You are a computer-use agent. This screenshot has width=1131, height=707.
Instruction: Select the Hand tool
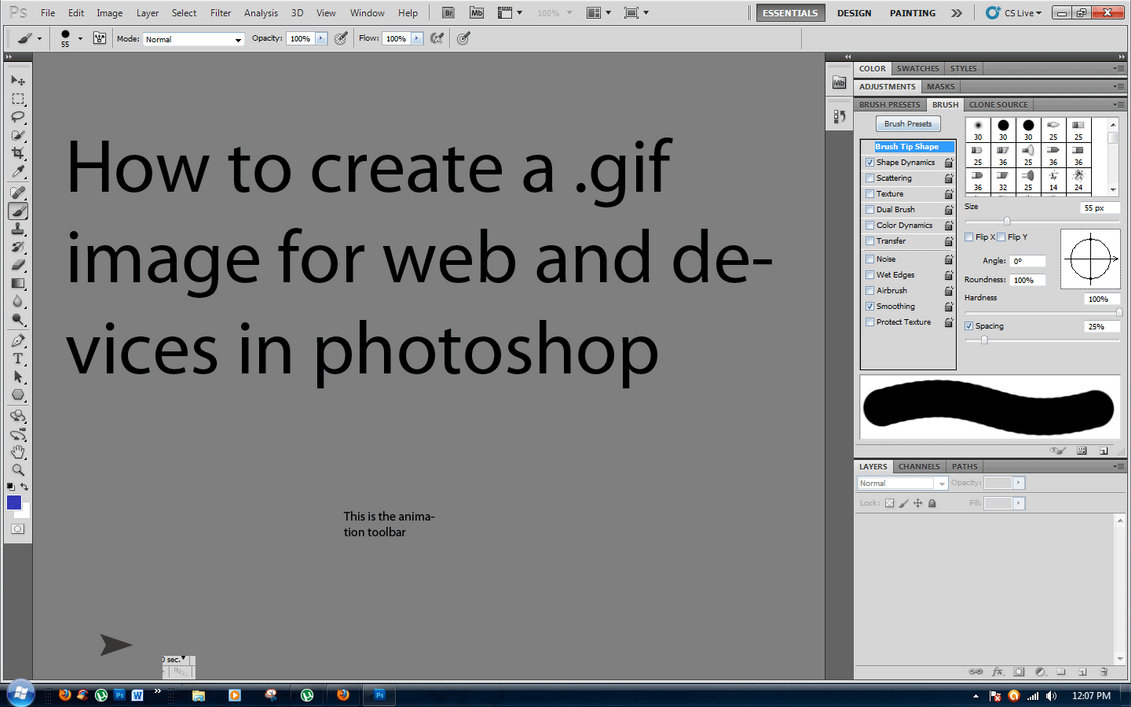click(17, 452)
